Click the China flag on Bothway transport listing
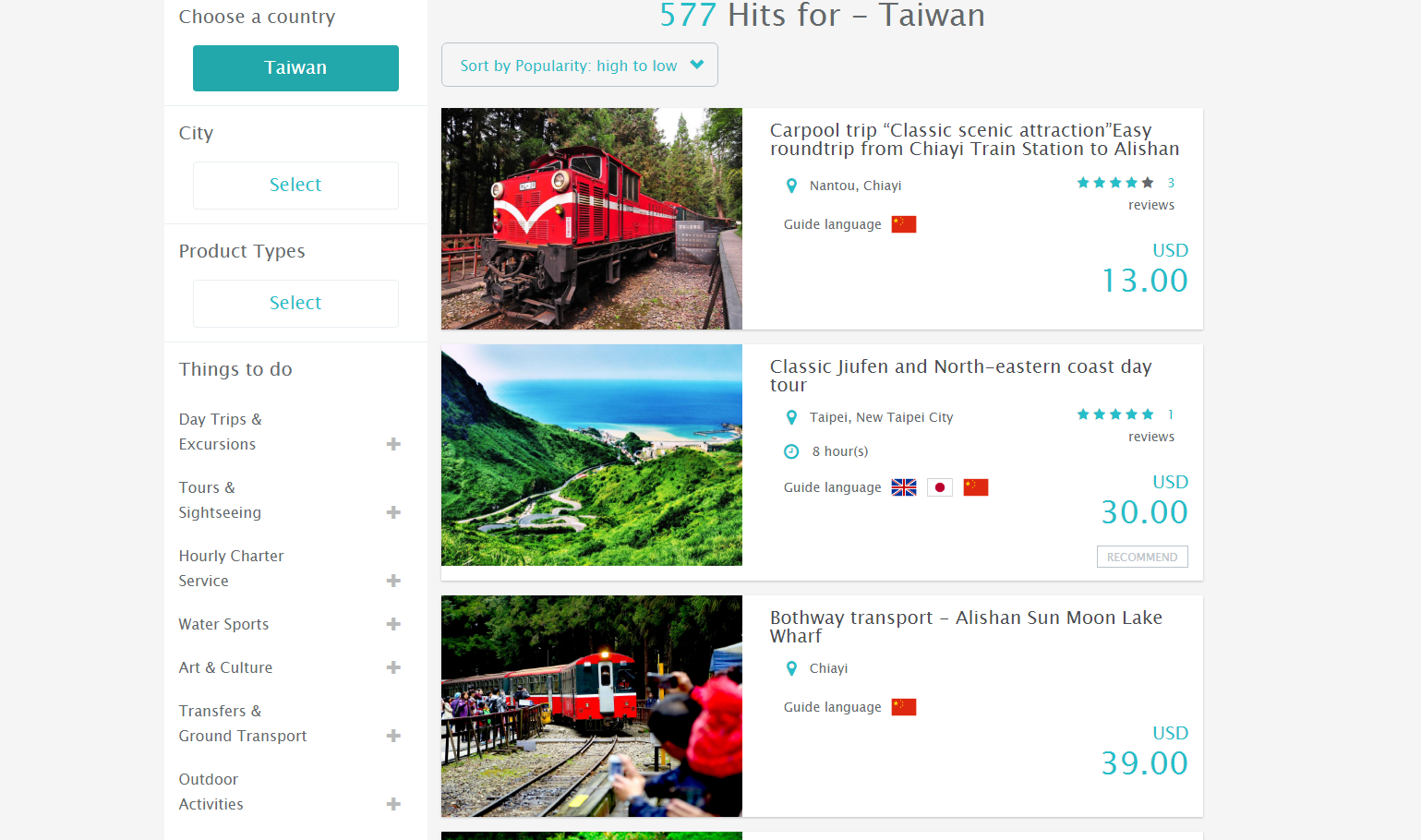Screen dimensions: 1421x840 click(903, 707)
